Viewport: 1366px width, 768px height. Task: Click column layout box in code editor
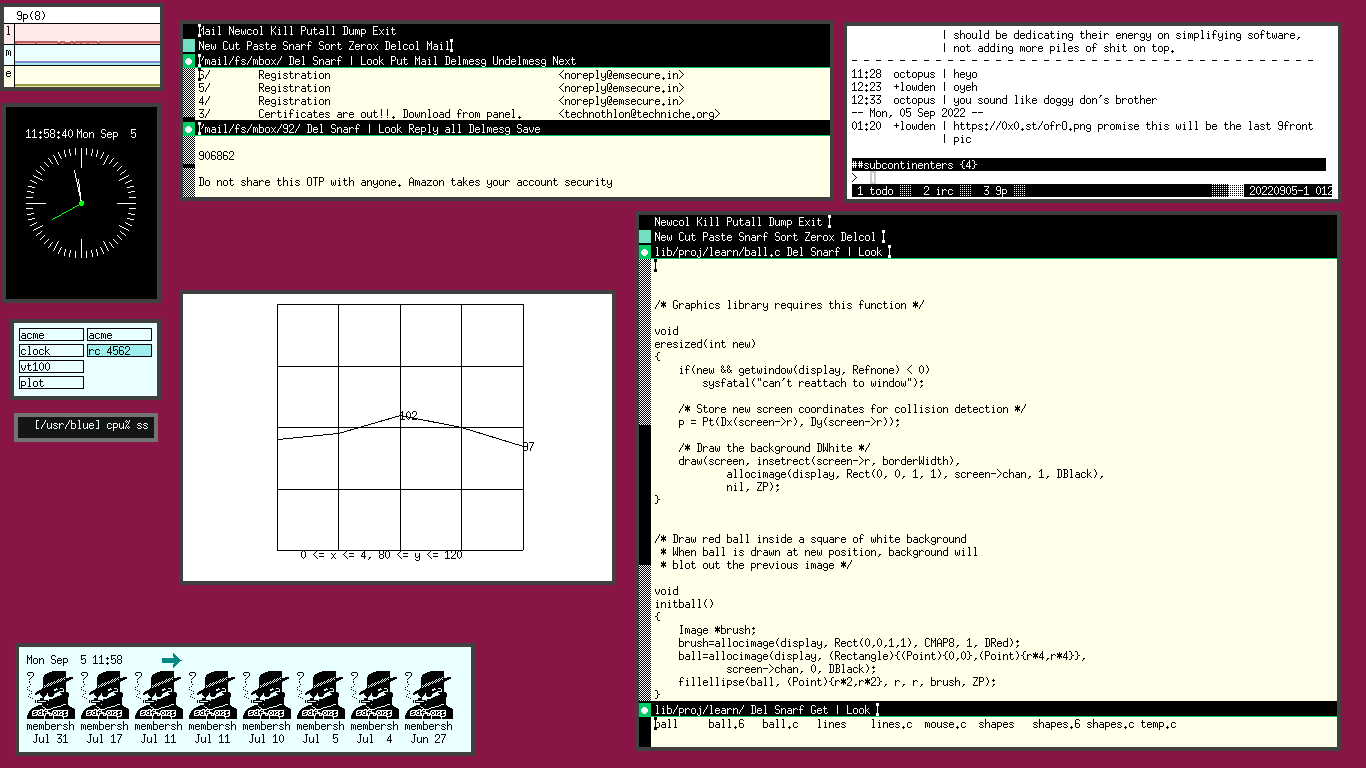pos(645,237)
